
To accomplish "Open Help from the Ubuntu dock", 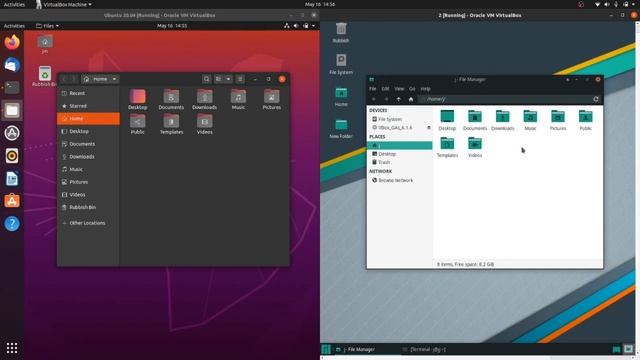I will (12, 224).
